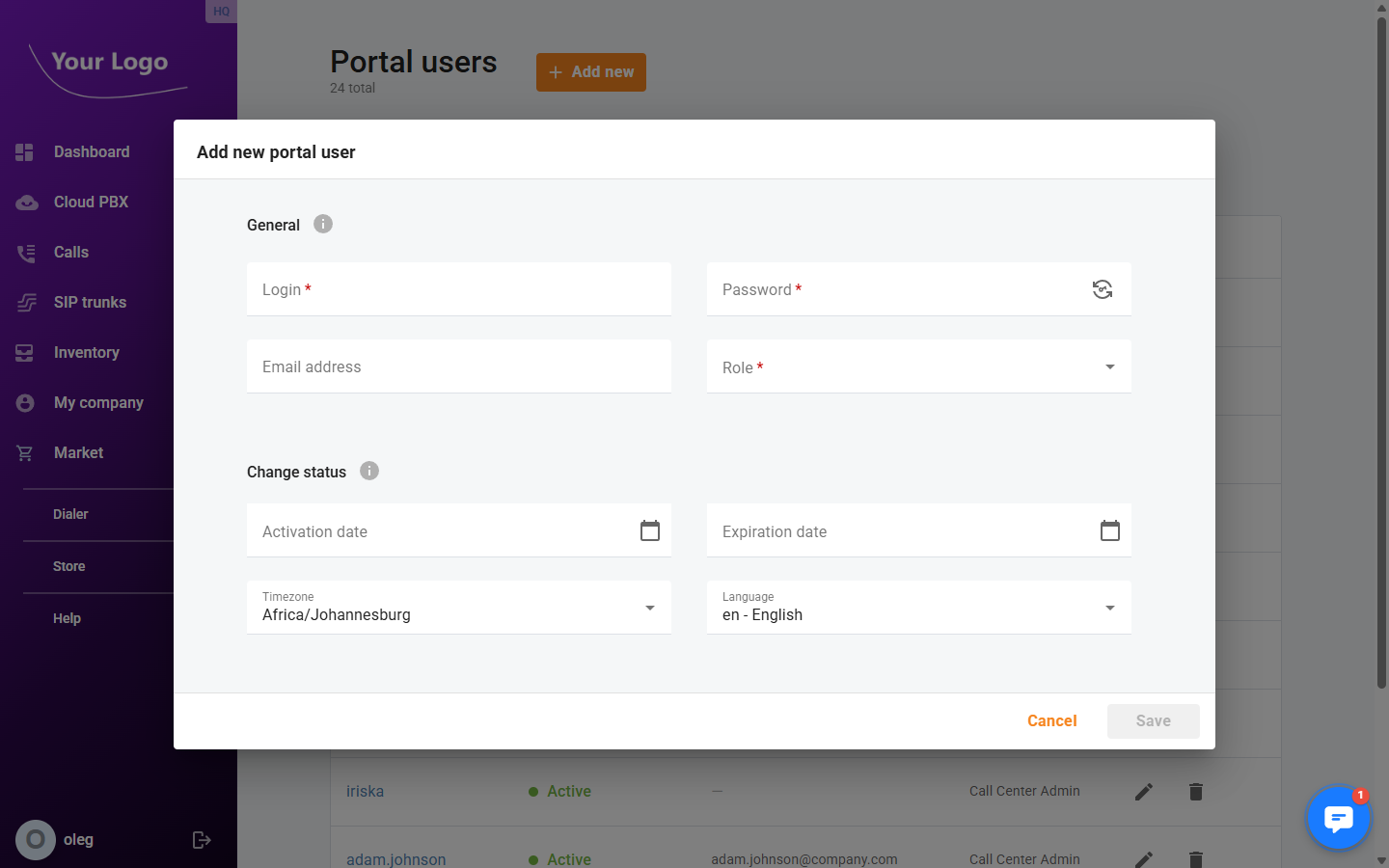View the General section info tooltip
The width and height of the screenshot is (1389, 868).
[x=322, y=223]
